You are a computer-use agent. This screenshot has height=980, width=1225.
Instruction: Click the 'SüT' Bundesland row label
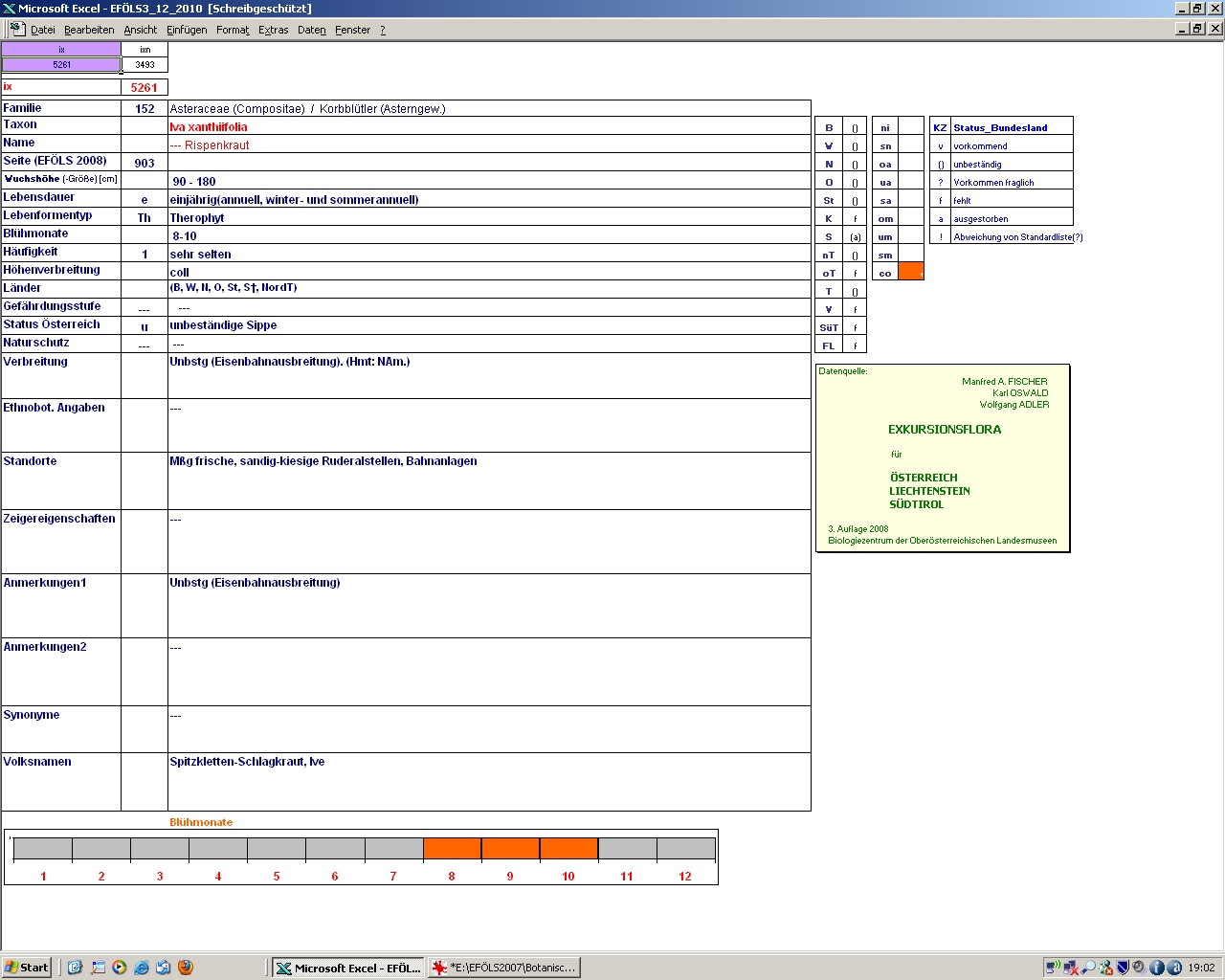(829, 327)
